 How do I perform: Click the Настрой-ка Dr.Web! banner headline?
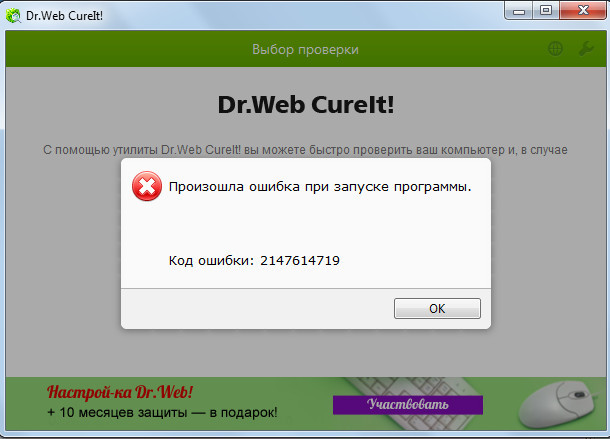click(x=119, y=391)
